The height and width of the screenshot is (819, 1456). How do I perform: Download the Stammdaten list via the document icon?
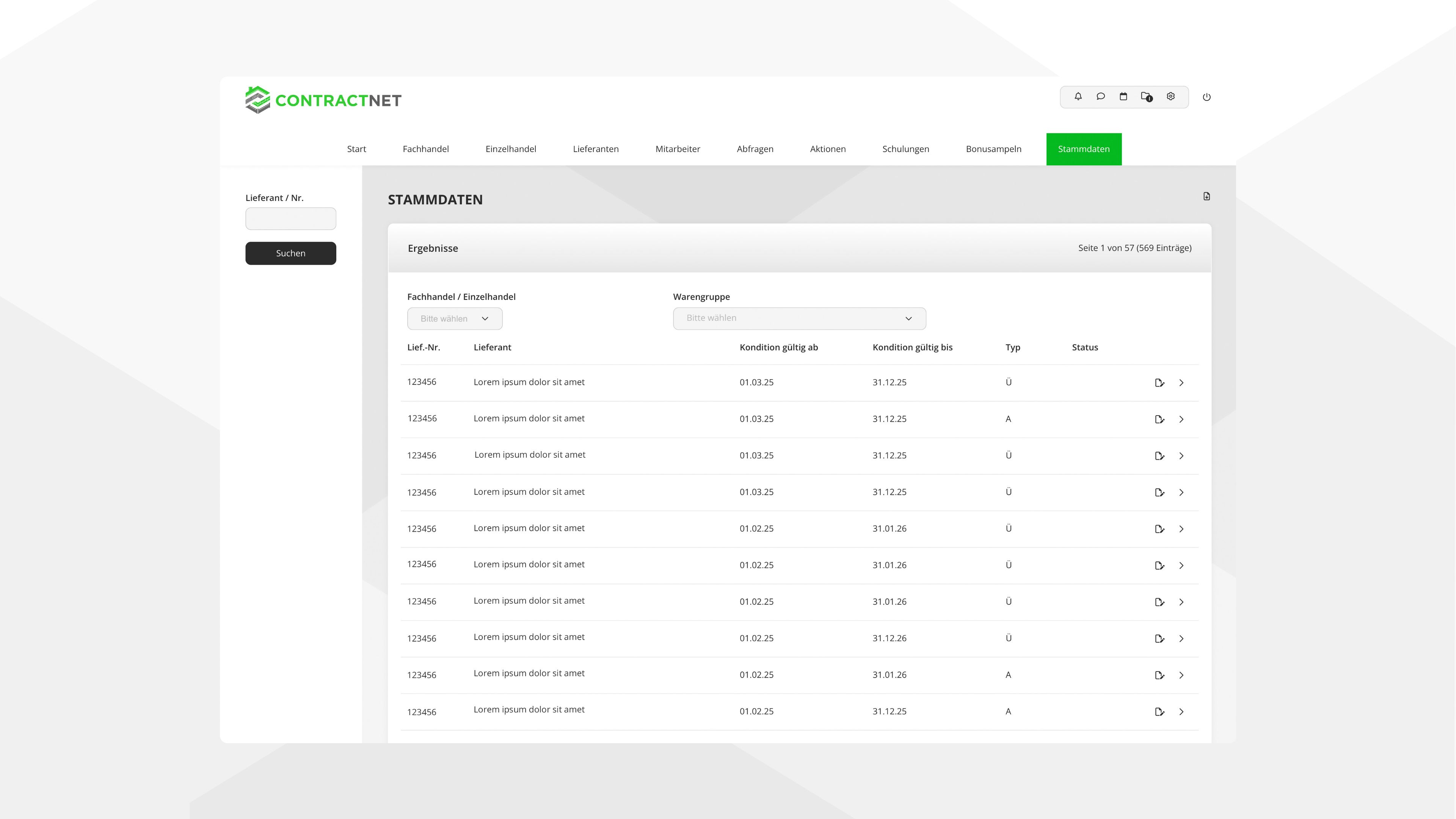(x=1207, y=196)
